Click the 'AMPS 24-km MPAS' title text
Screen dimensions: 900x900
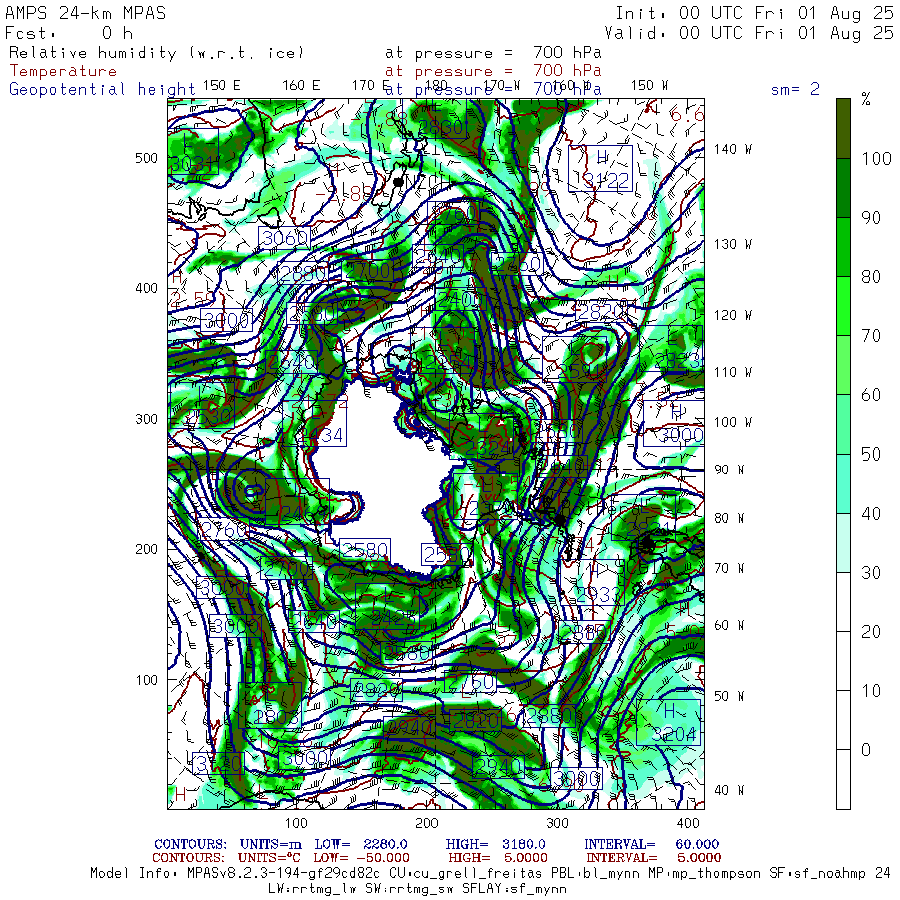(x=86, y=13)
